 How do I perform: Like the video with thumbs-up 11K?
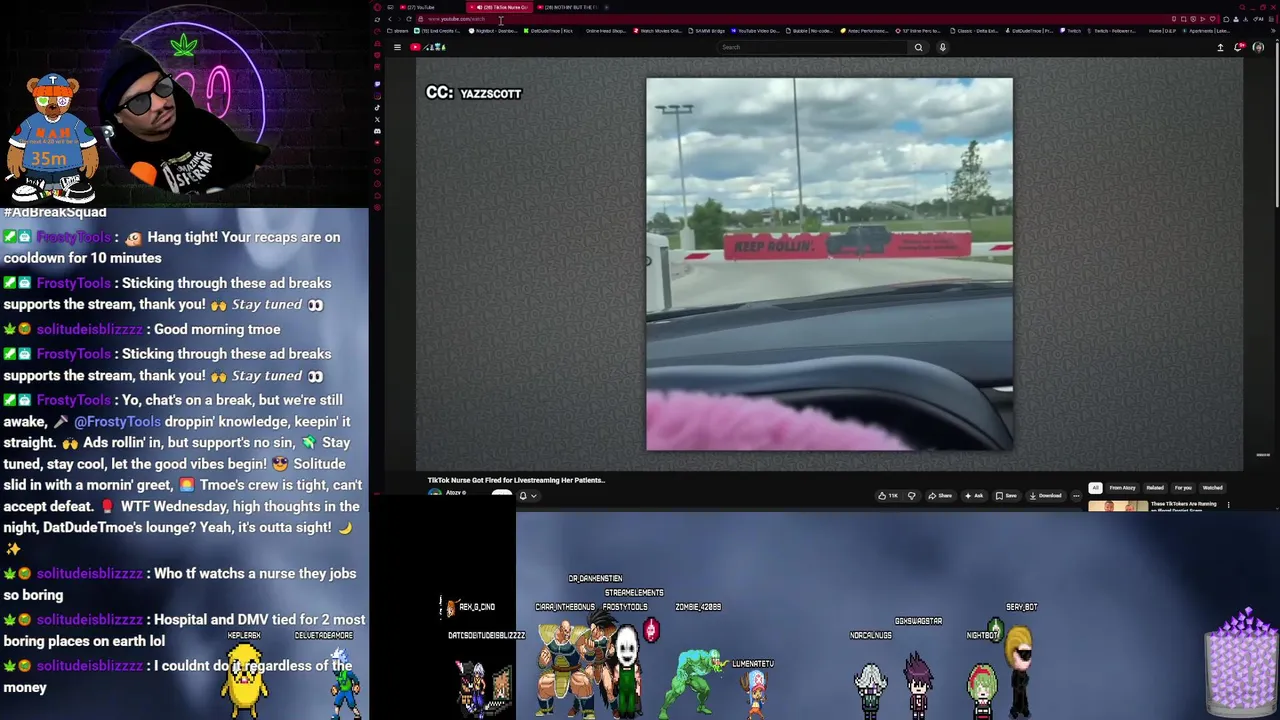coord(888,496)
